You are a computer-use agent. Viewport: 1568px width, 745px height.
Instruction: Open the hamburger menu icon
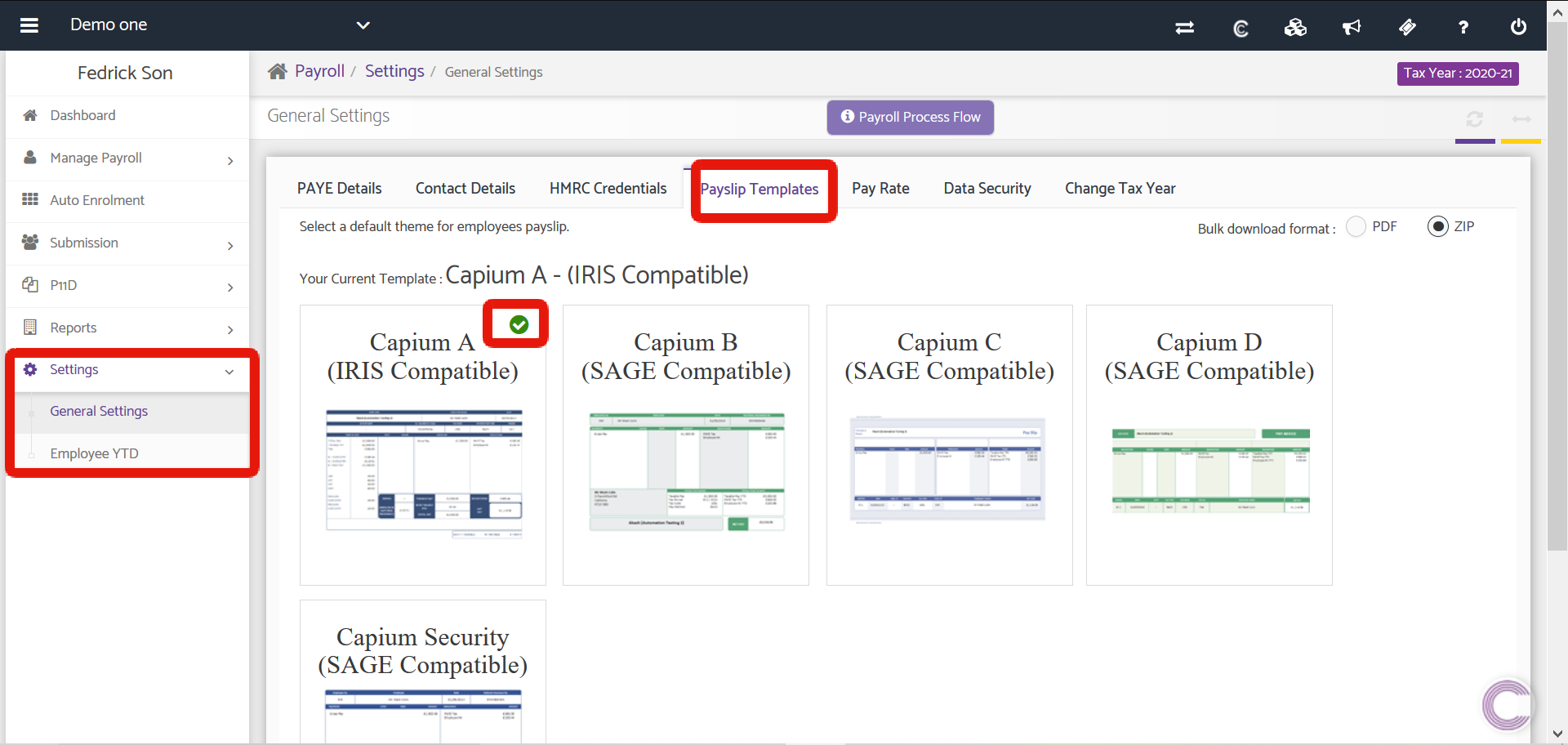pyautogui.click(x=29, y=25)
